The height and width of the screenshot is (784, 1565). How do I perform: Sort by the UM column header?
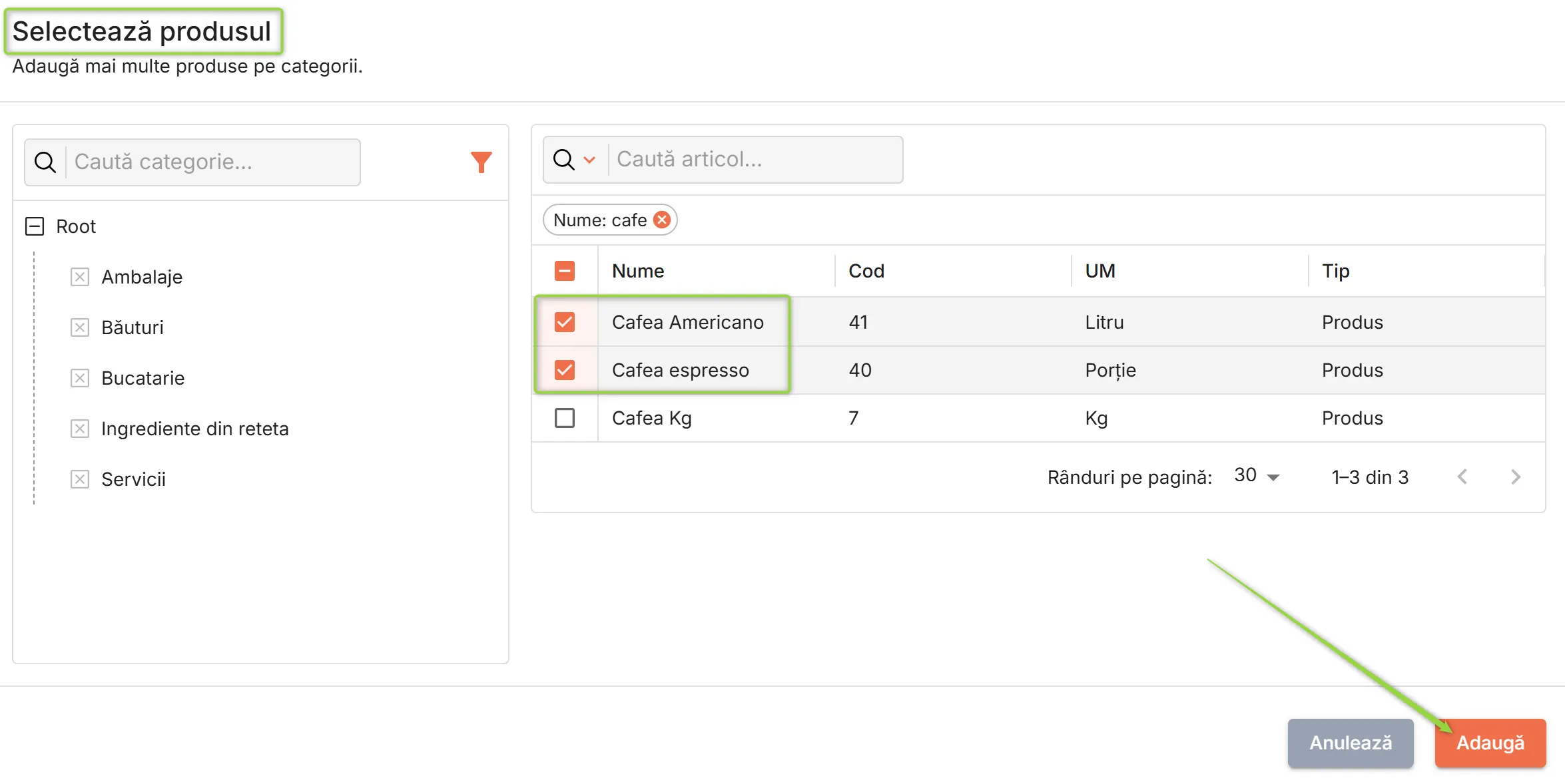[1100, 271]
